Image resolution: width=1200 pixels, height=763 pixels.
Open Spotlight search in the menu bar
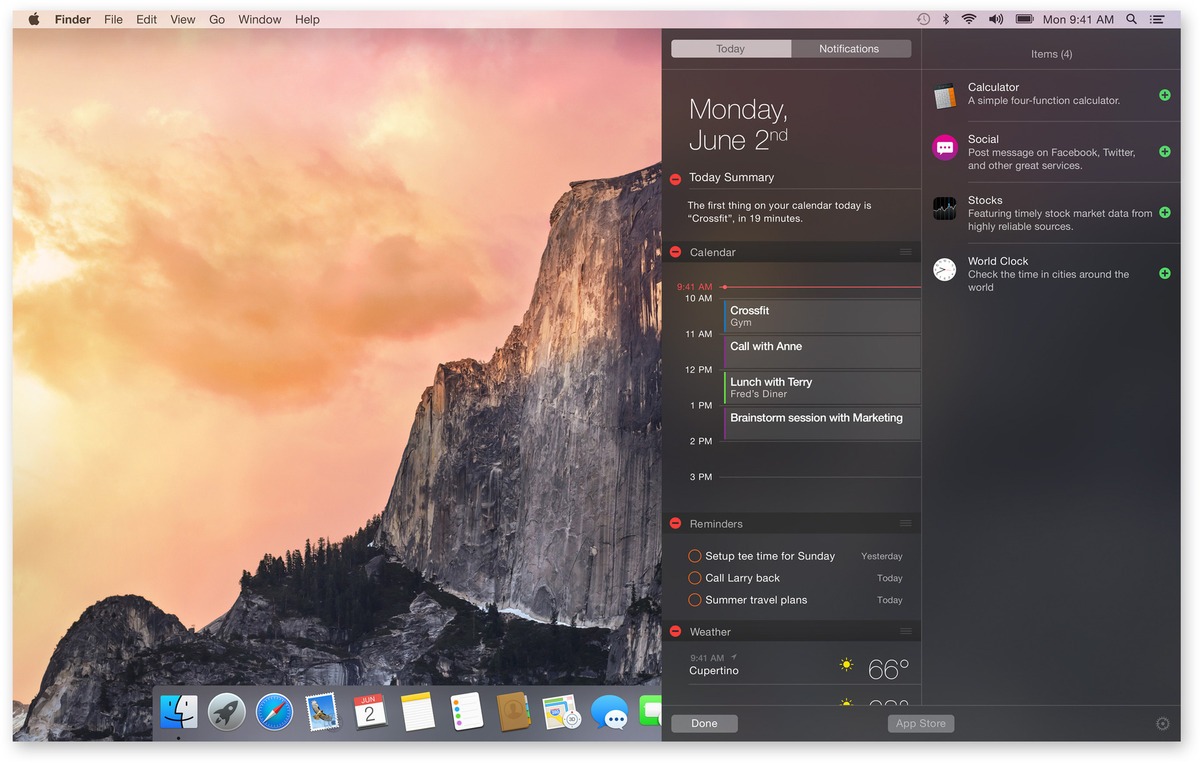point(1131,18)
